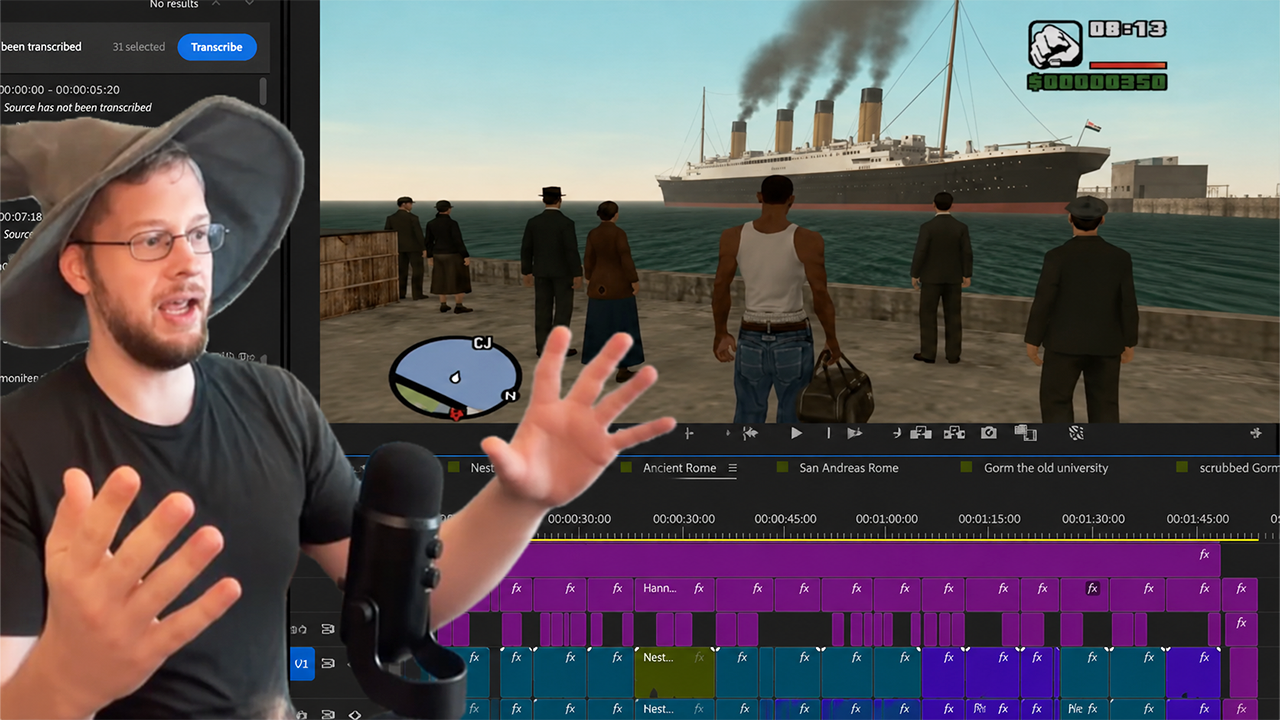Click the olive label swatch beside scrubbed Gorm
The height and width of the screenshot is (720, 1280).
1181,467
